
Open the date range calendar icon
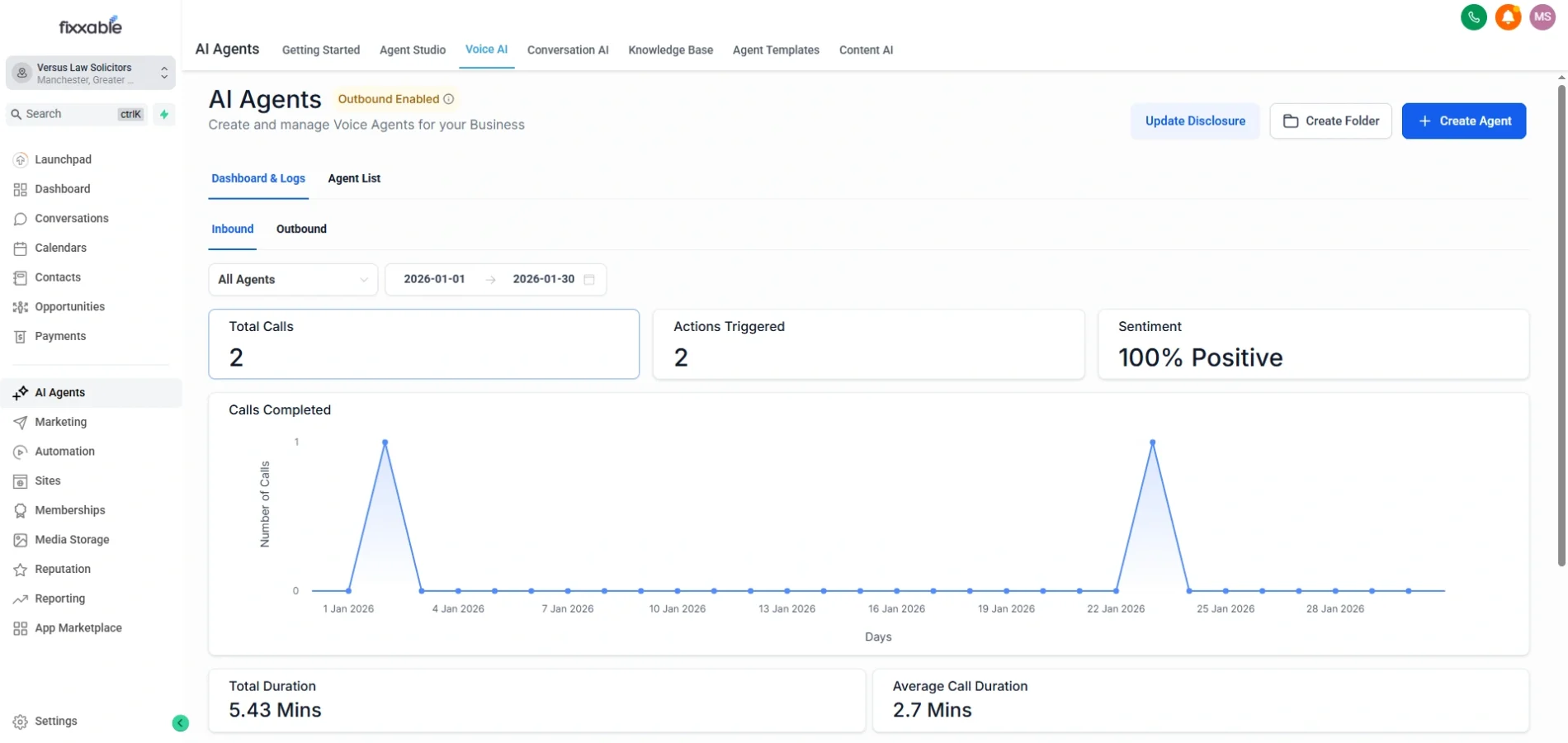click(589, 280)
